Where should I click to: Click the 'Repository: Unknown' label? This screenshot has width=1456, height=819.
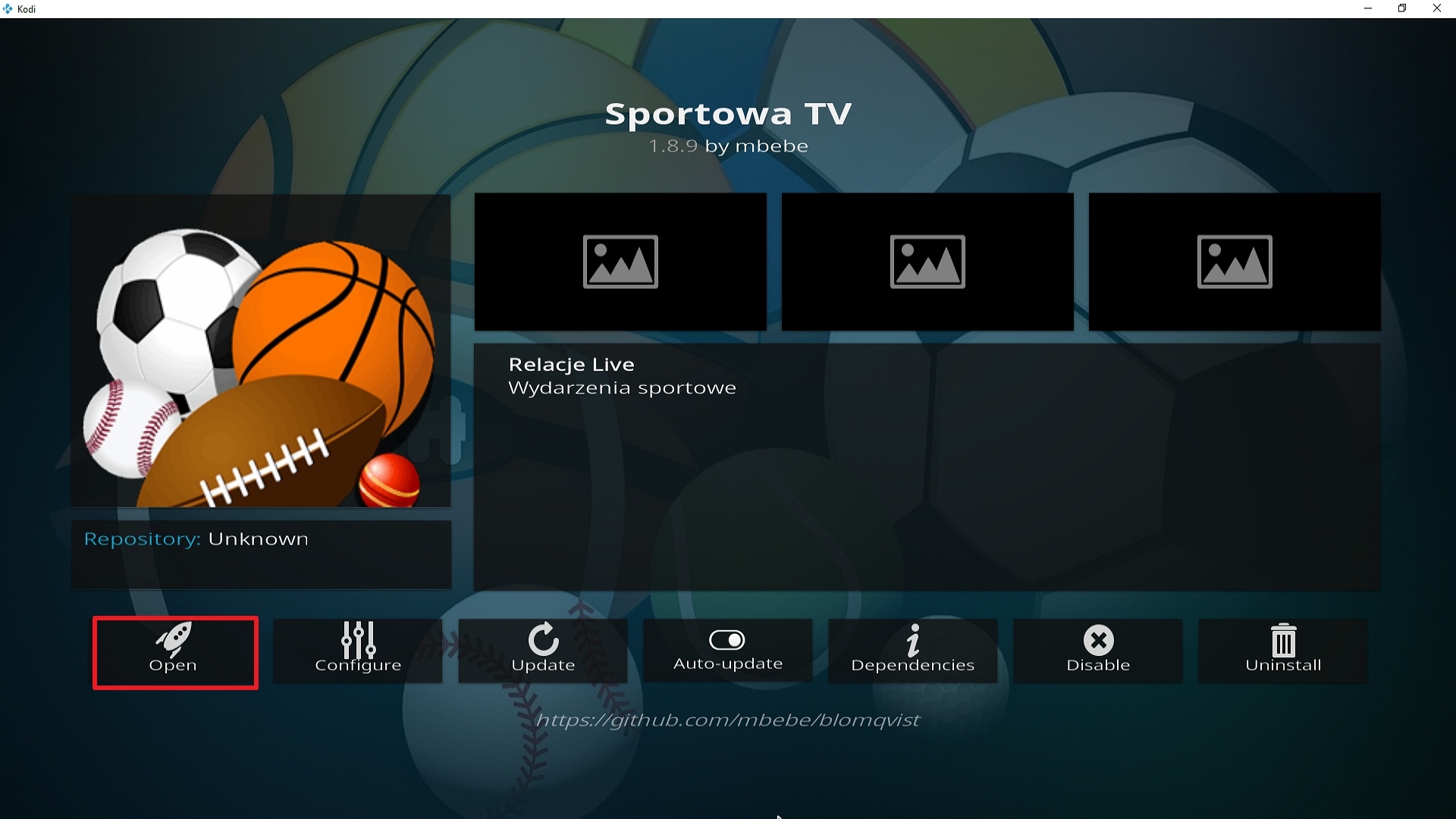pyautogui.click(x=196, y=539)
